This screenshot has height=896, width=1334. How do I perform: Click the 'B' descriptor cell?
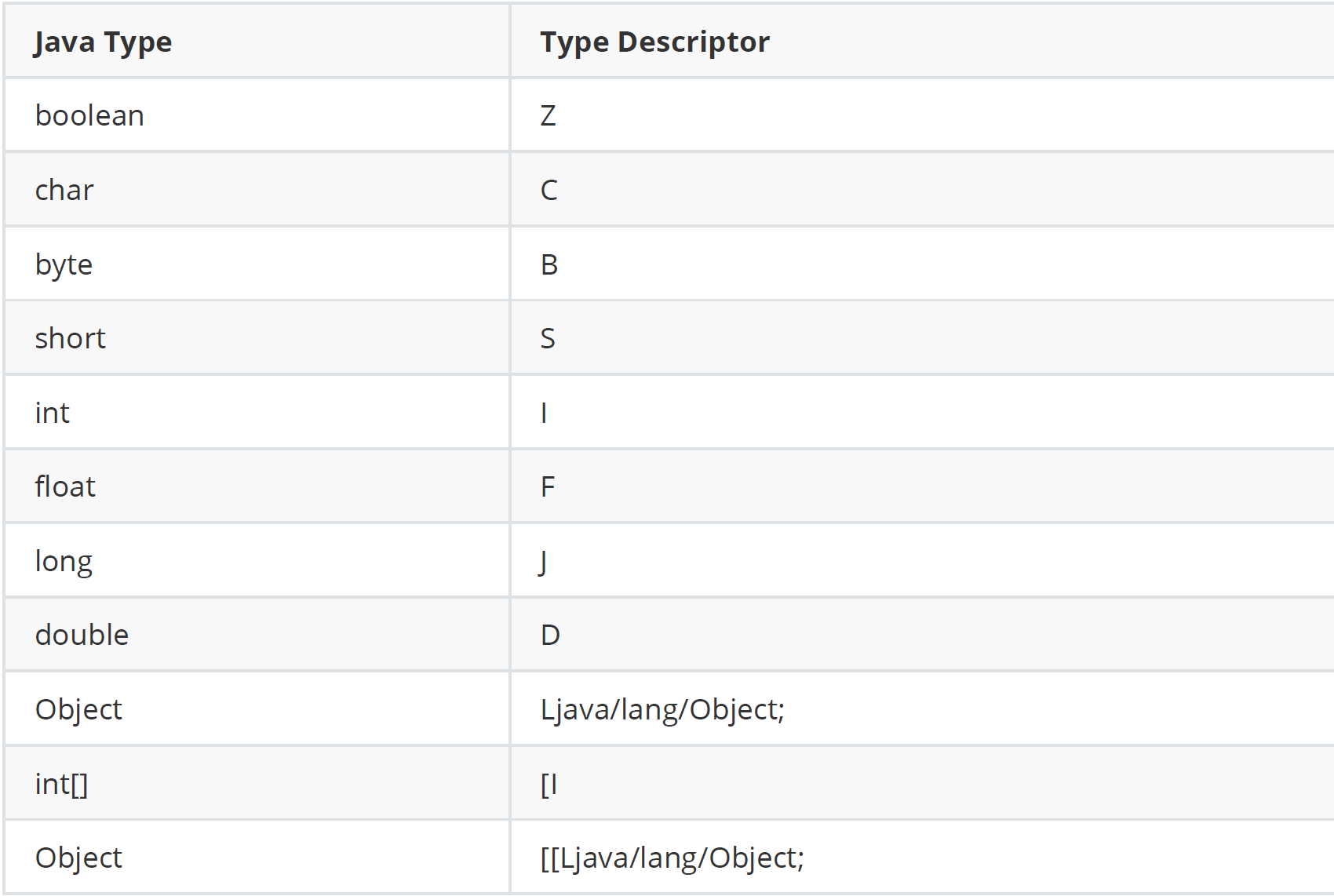[x=549, y=264]
